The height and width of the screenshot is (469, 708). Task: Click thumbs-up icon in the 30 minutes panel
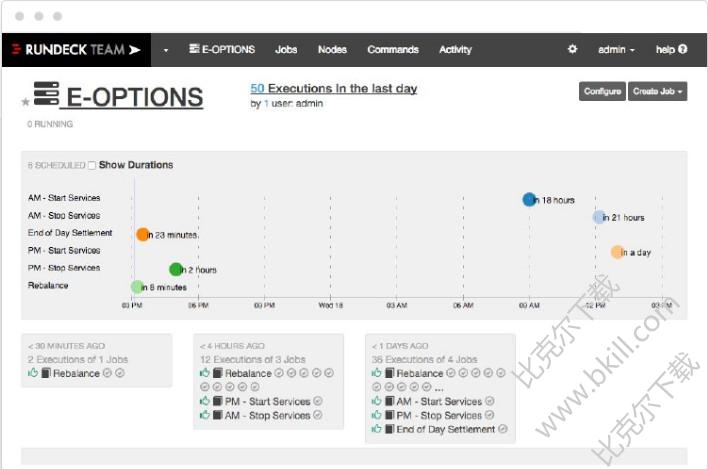[x=33, y=374]
